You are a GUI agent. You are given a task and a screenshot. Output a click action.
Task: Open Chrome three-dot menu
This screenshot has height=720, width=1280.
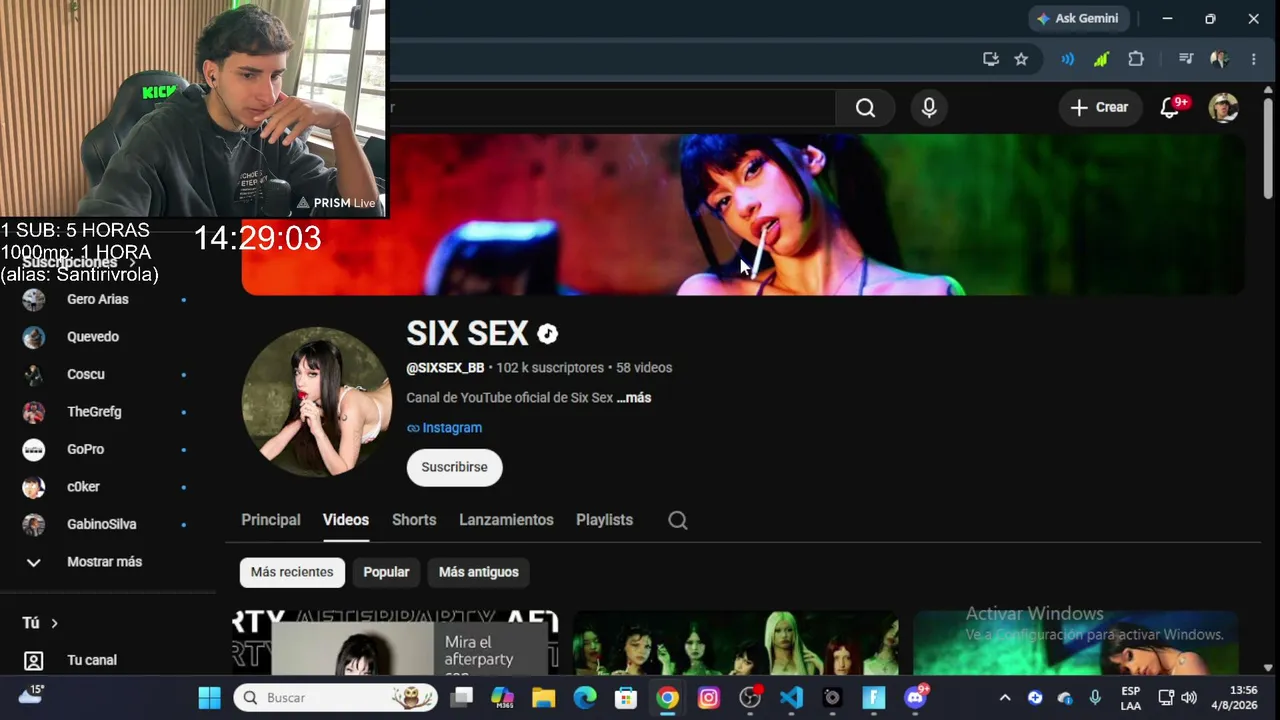point(1254,59)
